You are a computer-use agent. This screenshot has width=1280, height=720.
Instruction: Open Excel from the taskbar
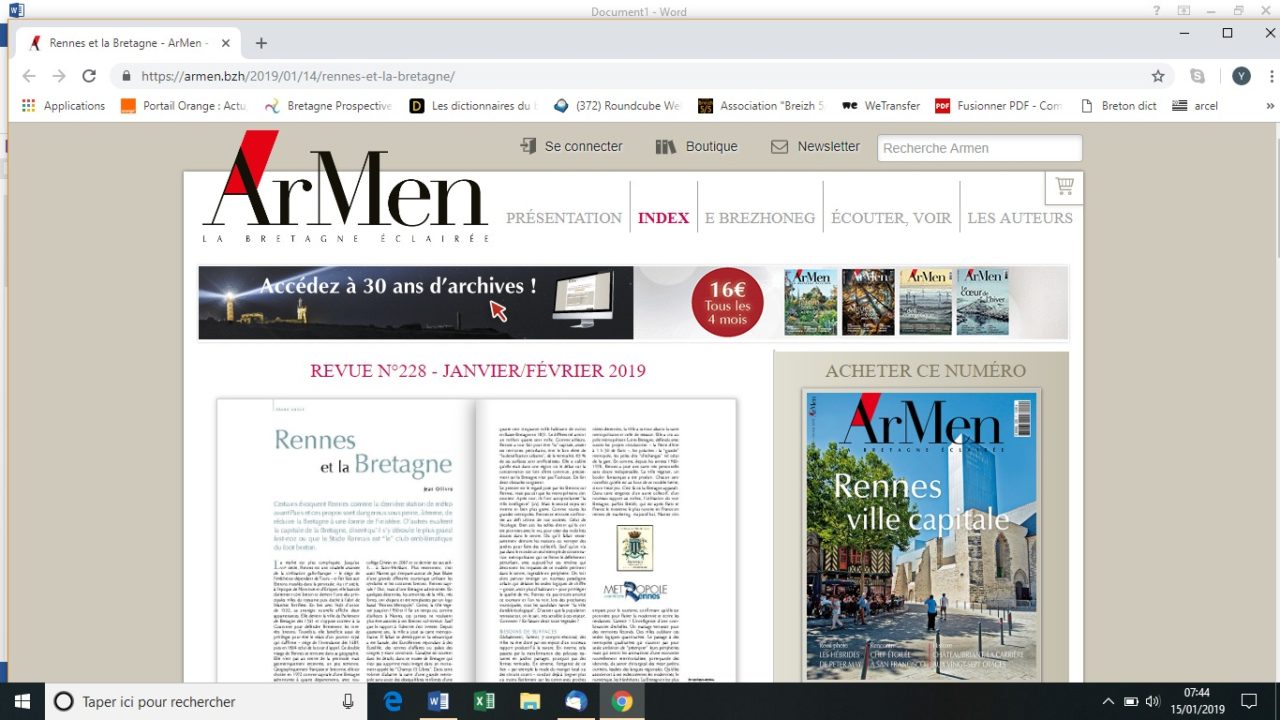(x=484, y=702)
